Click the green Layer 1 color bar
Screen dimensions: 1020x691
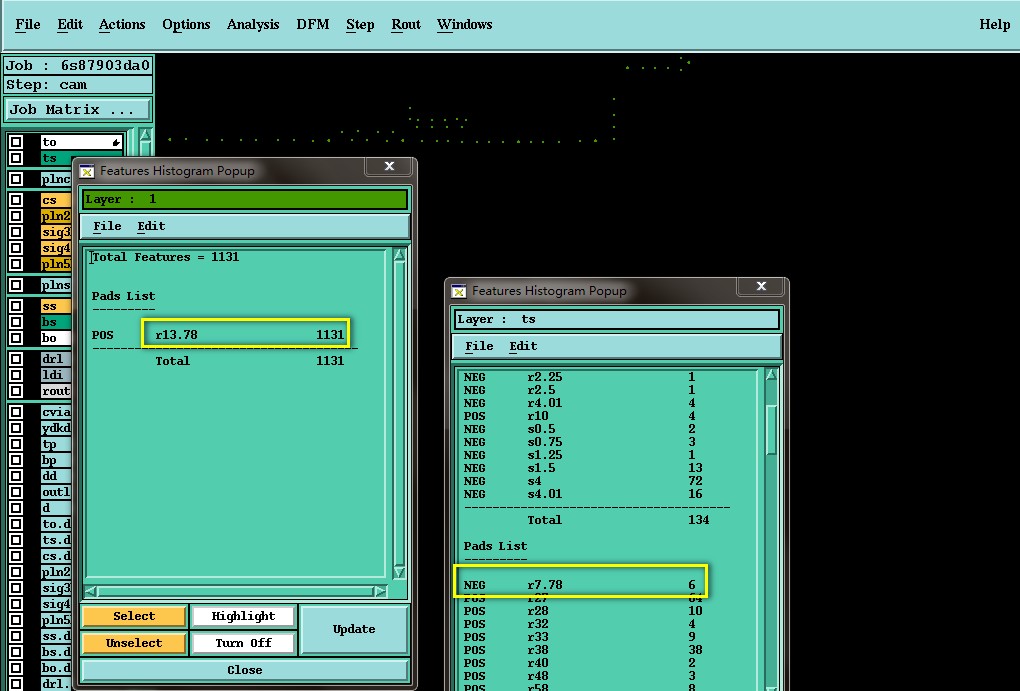pyautogui.click(x=245, y=199)
